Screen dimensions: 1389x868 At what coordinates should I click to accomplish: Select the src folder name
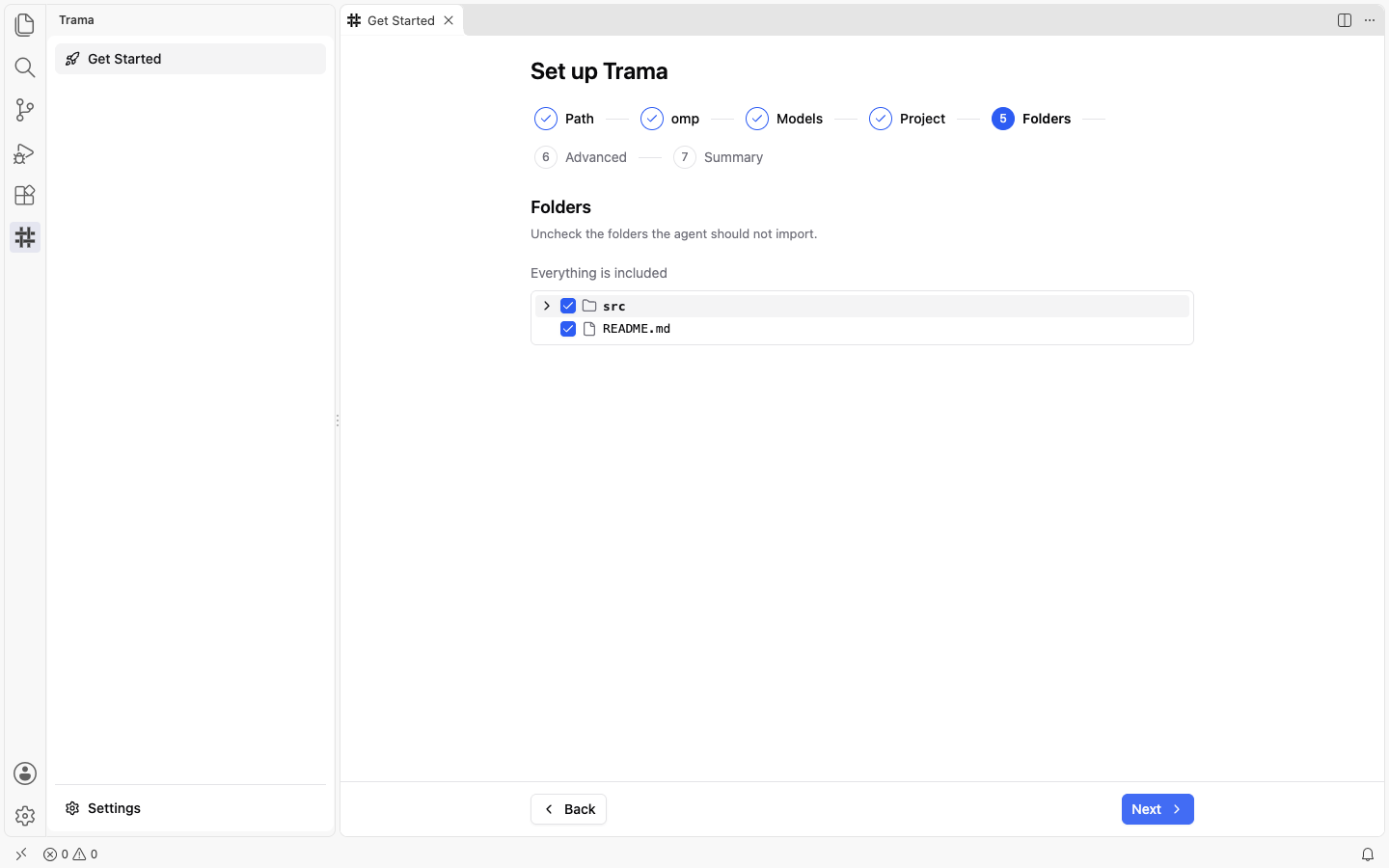tap(614, 306)
